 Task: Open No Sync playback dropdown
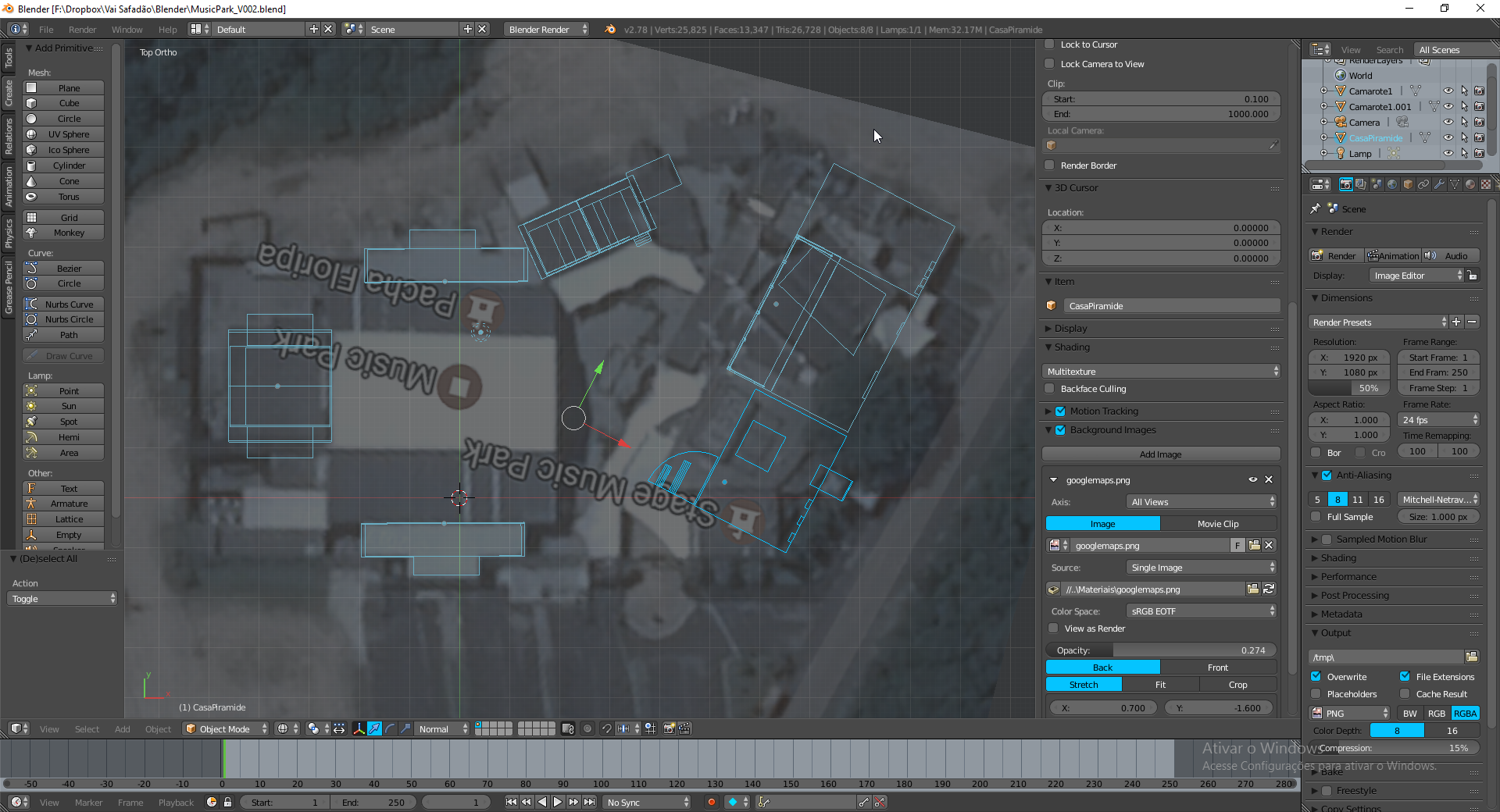pos(647,802)
